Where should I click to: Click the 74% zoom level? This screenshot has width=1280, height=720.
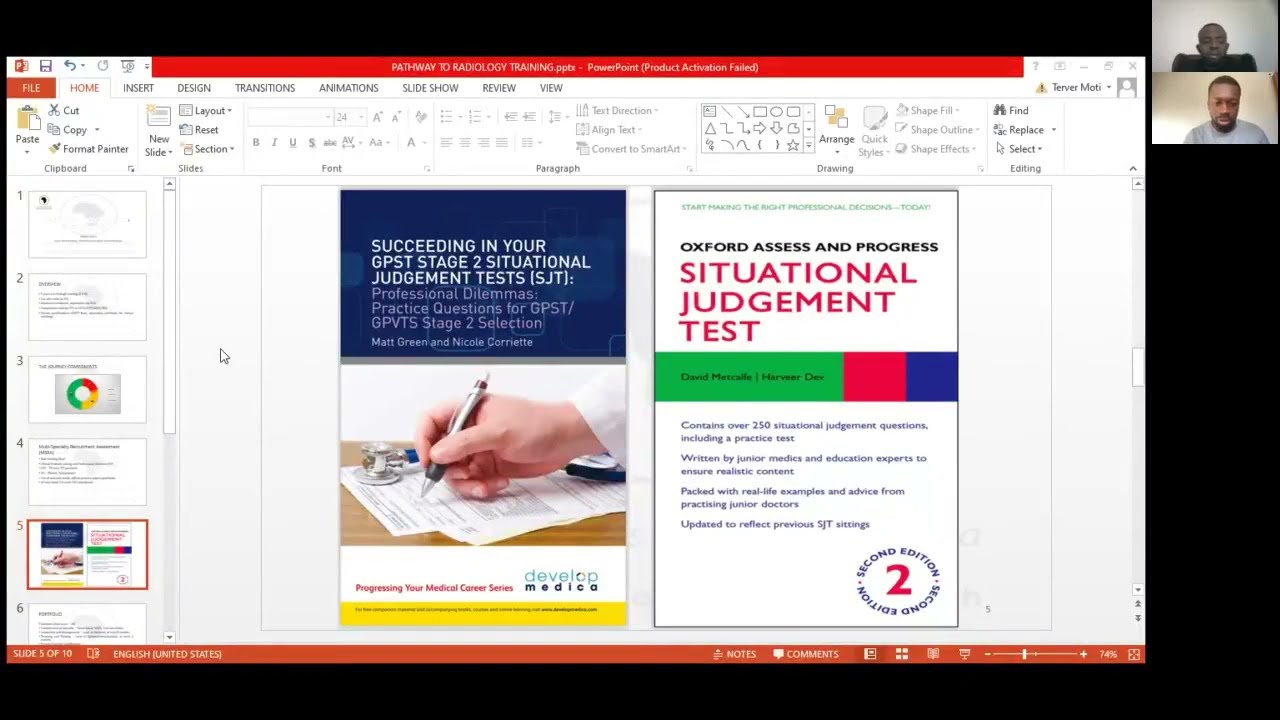tap(1108, 654)
